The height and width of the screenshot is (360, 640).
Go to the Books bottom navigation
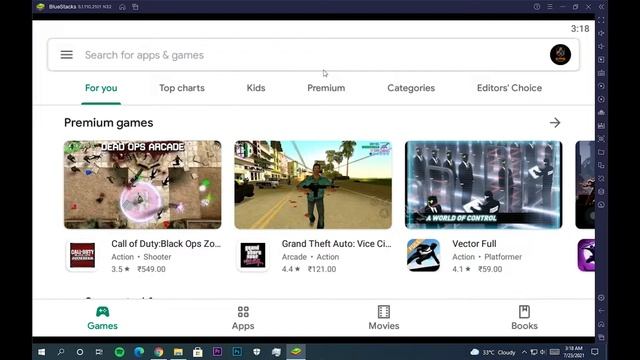(524, 318)
